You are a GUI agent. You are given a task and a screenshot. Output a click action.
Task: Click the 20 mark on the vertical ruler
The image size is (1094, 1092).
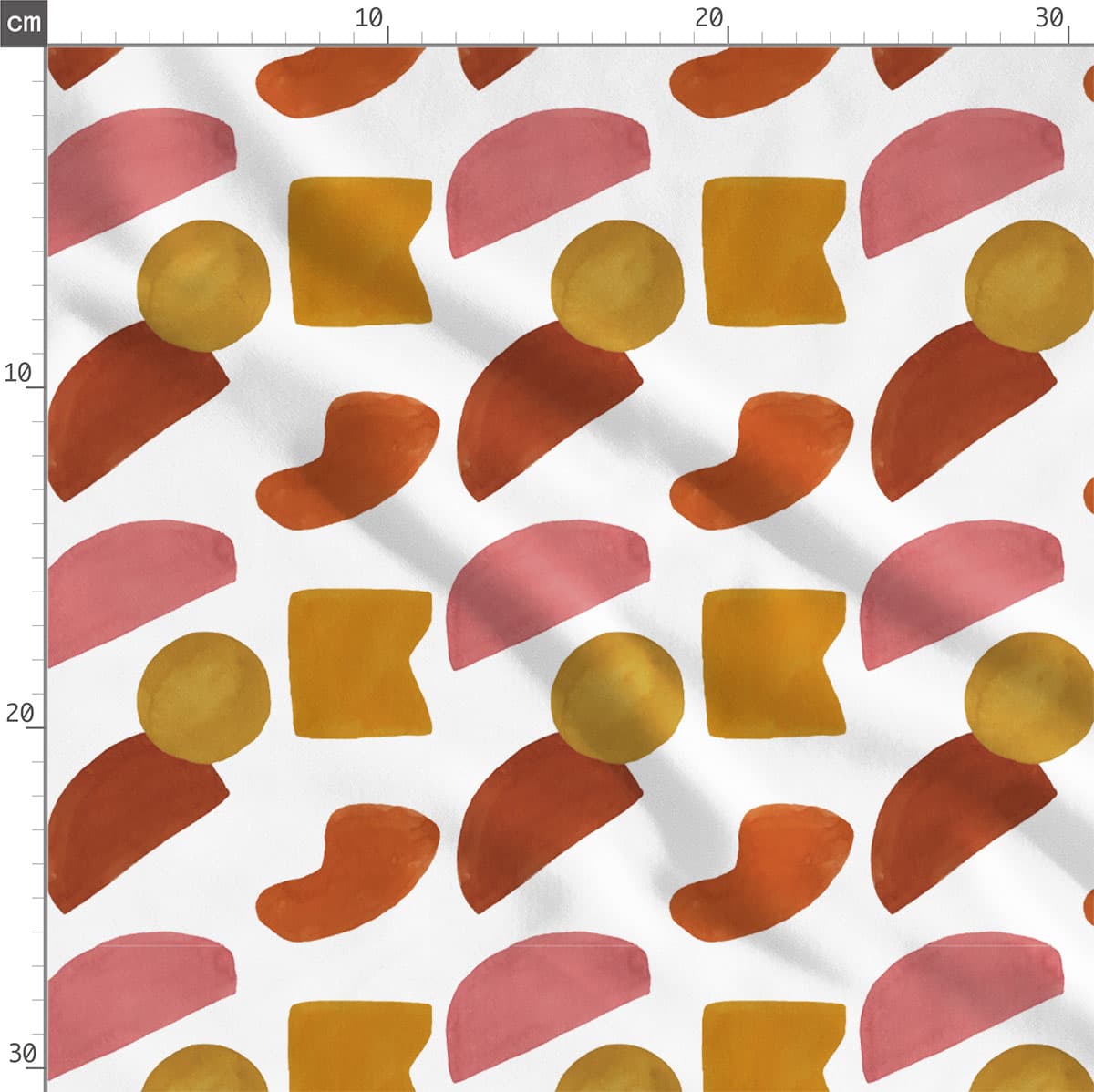pyautogui.click(x=18, y=713)
